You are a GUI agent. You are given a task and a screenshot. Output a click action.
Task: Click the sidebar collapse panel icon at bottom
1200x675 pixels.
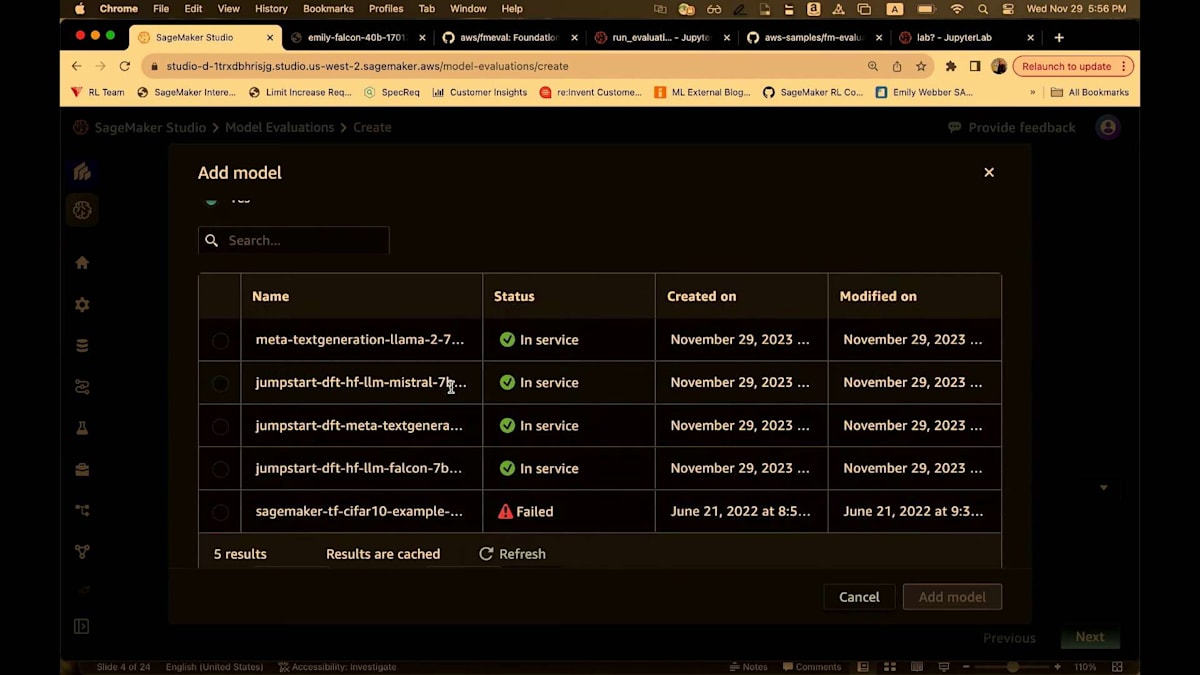pos(82,626)
